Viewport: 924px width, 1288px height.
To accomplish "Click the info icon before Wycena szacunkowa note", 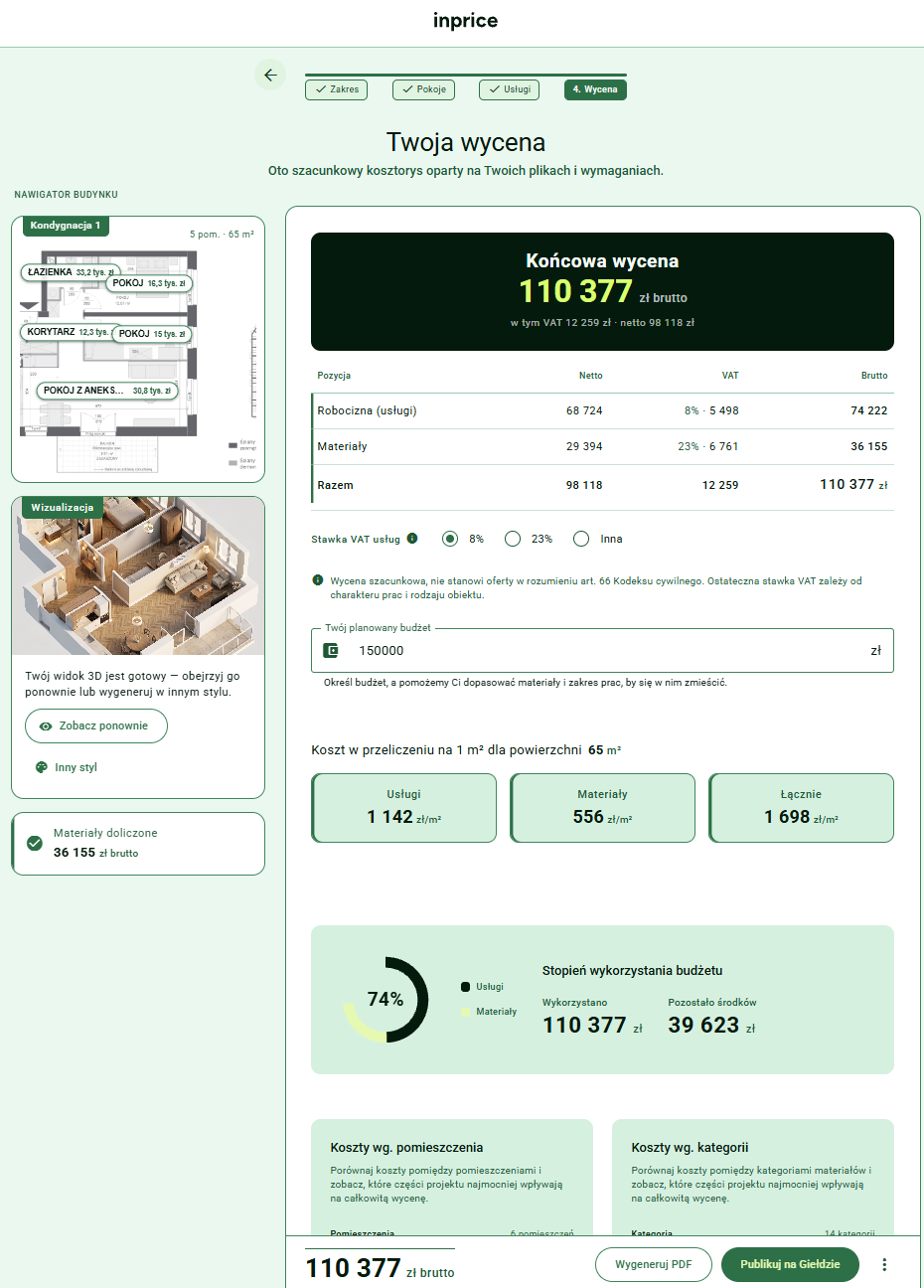I will click(318, 580).
